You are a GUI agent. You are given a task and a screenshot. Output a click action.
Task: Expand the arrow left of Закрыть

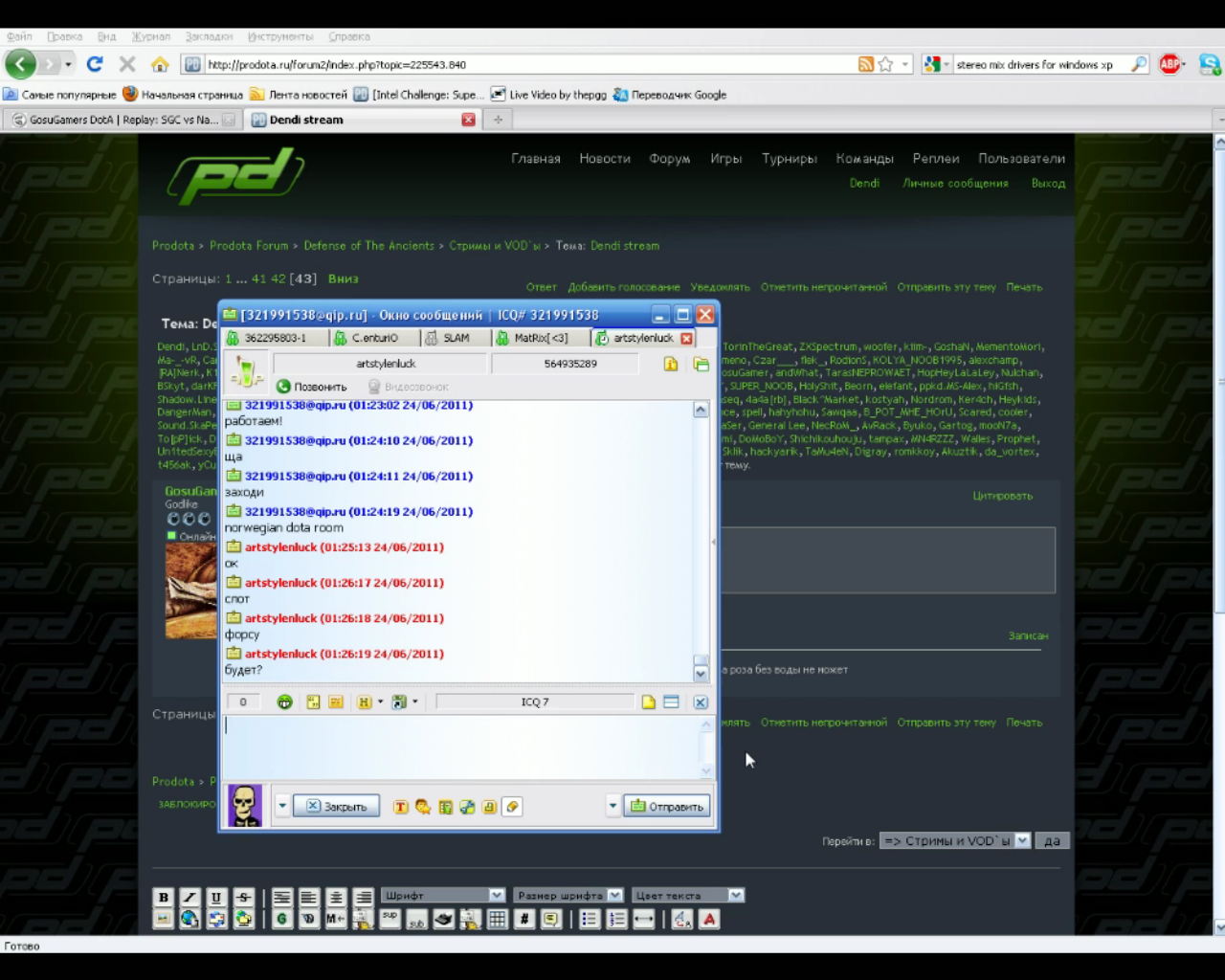(282, 807)
